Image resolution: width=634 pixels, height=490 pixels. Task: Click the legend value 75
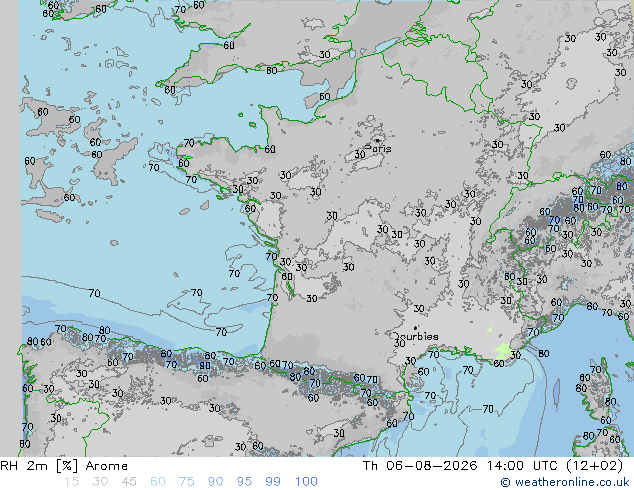[x=186, y=482]
